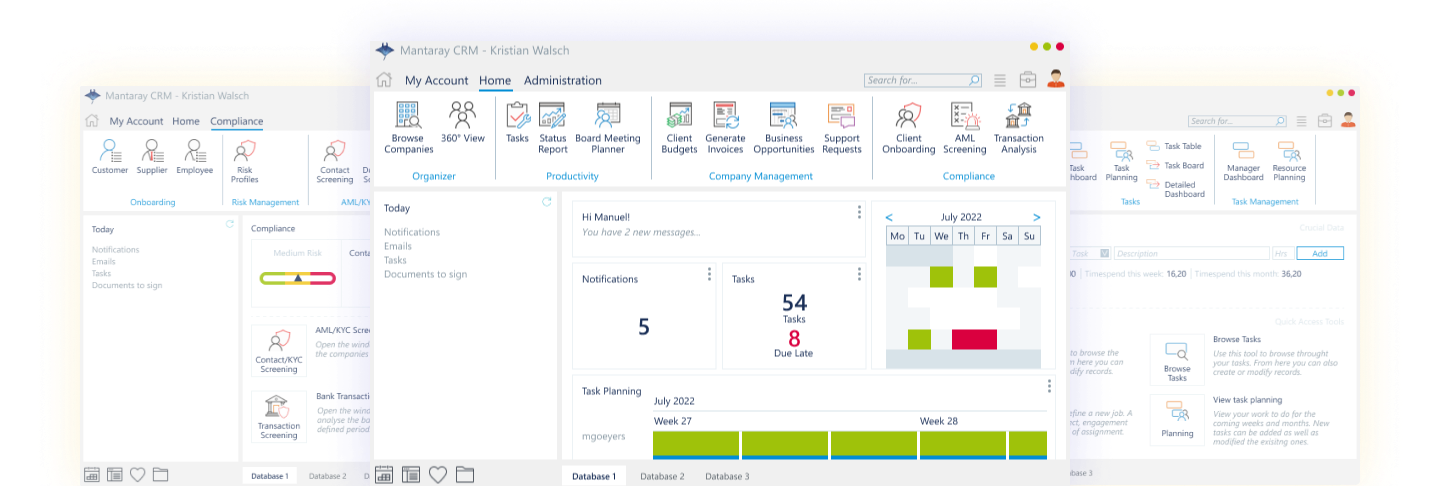
Task: Launch the Board Meeting Planner
Action: point(608,127)
